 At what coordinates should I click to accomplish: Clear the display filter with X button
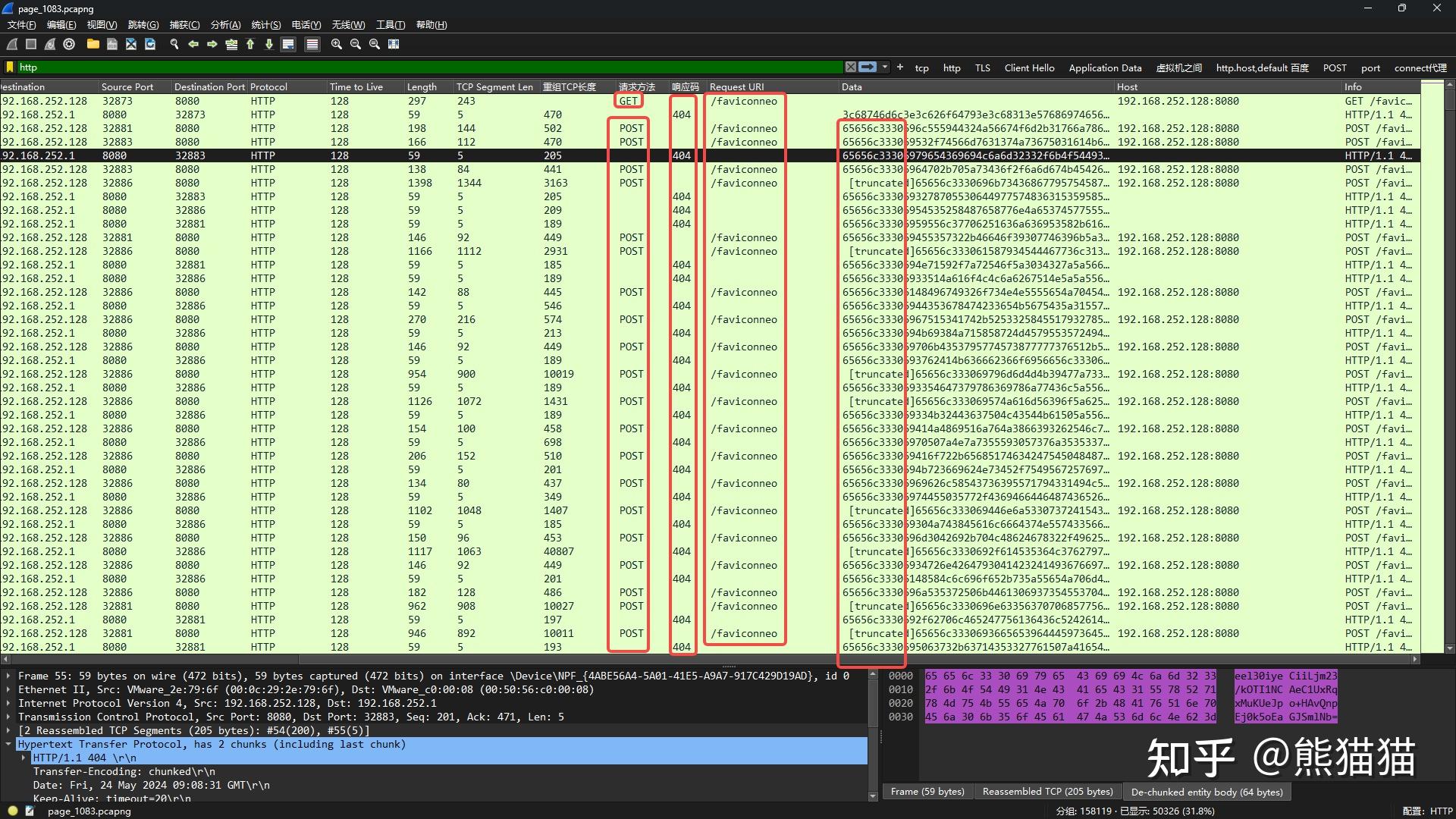click(851, 67)
